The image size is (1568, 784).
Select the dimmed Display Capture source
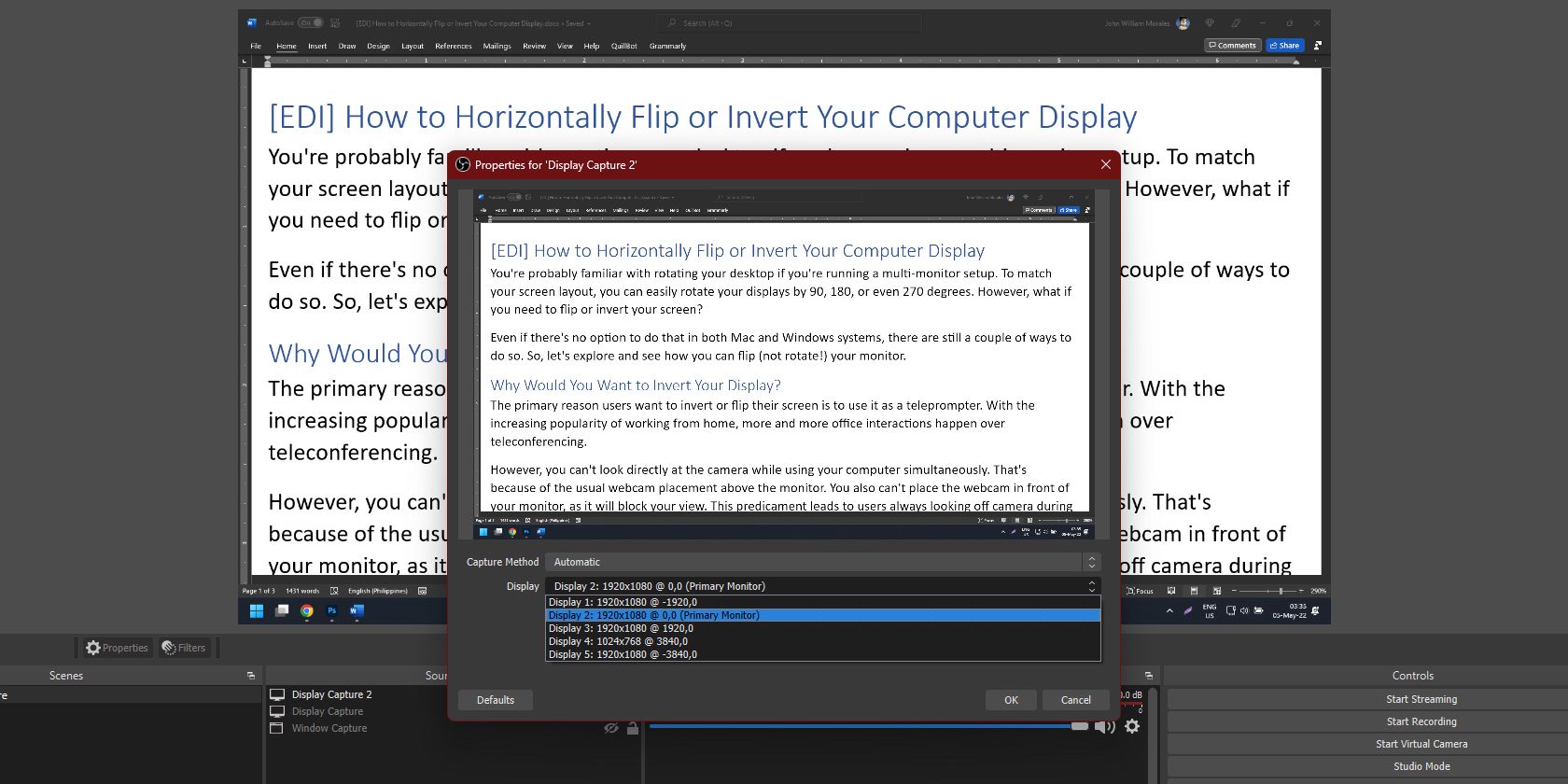[x=327, y=711]
